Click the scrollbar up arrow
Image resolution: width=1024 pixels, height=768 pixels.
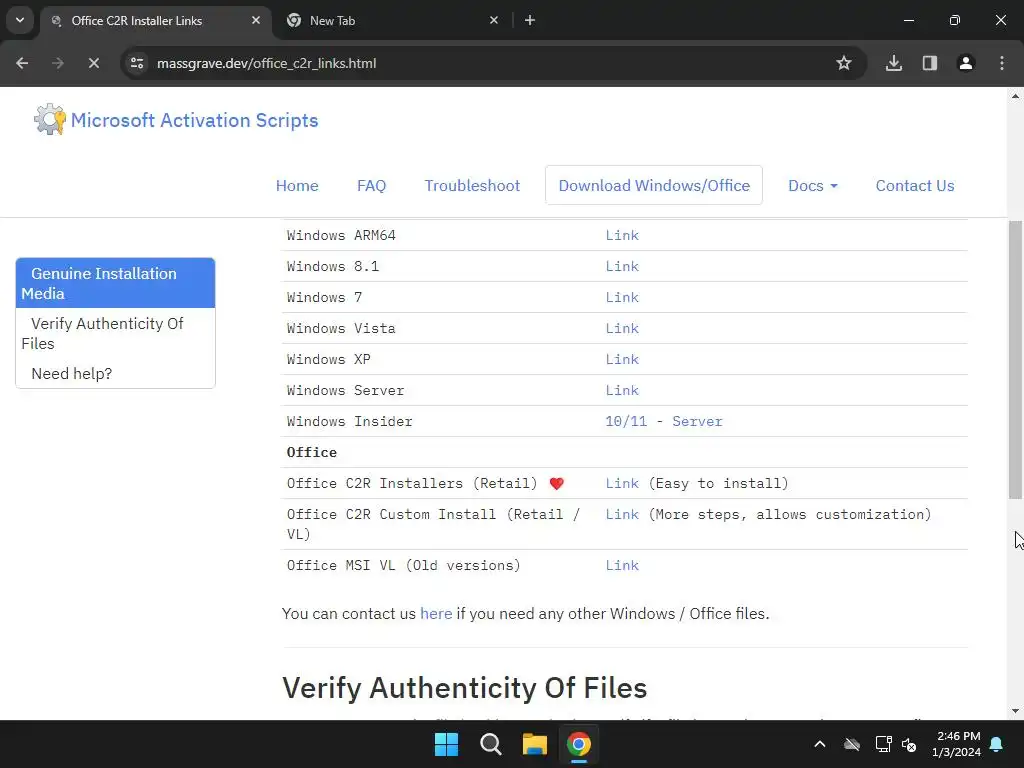(1015, 96)
